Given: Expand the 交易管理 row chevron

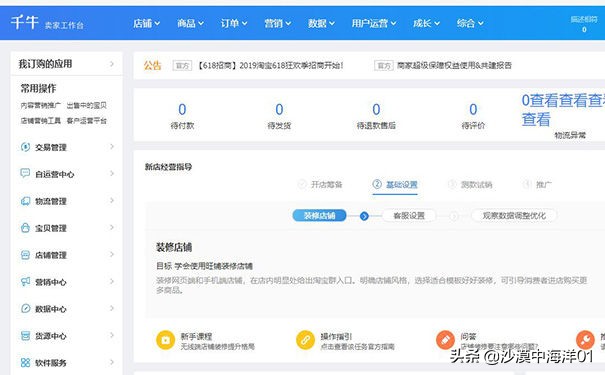Looking at the screenshot, I should (x=112, y=147).
